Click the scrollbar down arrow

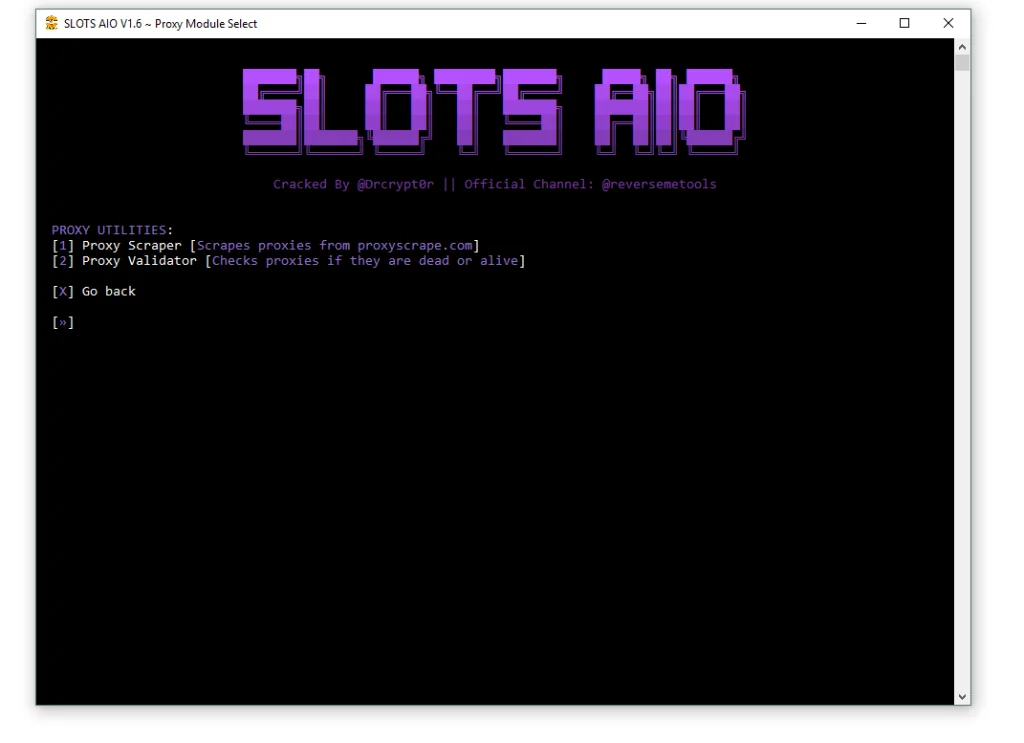(x=962, y=697)
